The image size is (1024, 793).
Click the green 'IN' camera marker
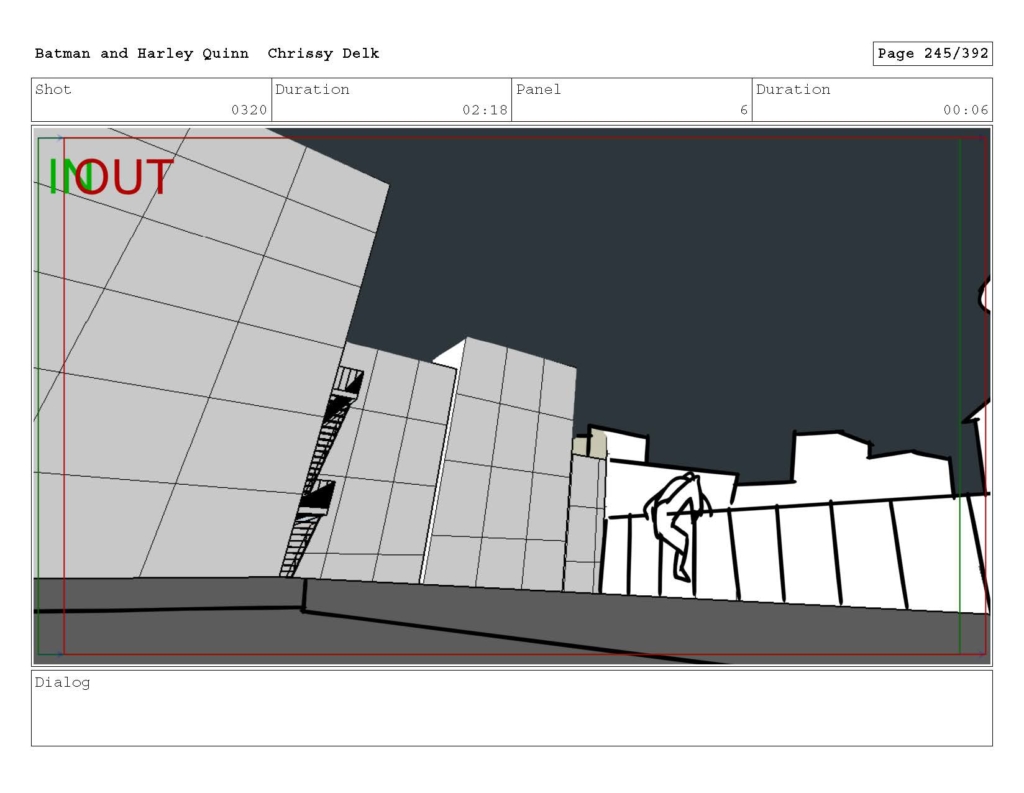pyautogui.click(x=69, y=177)
